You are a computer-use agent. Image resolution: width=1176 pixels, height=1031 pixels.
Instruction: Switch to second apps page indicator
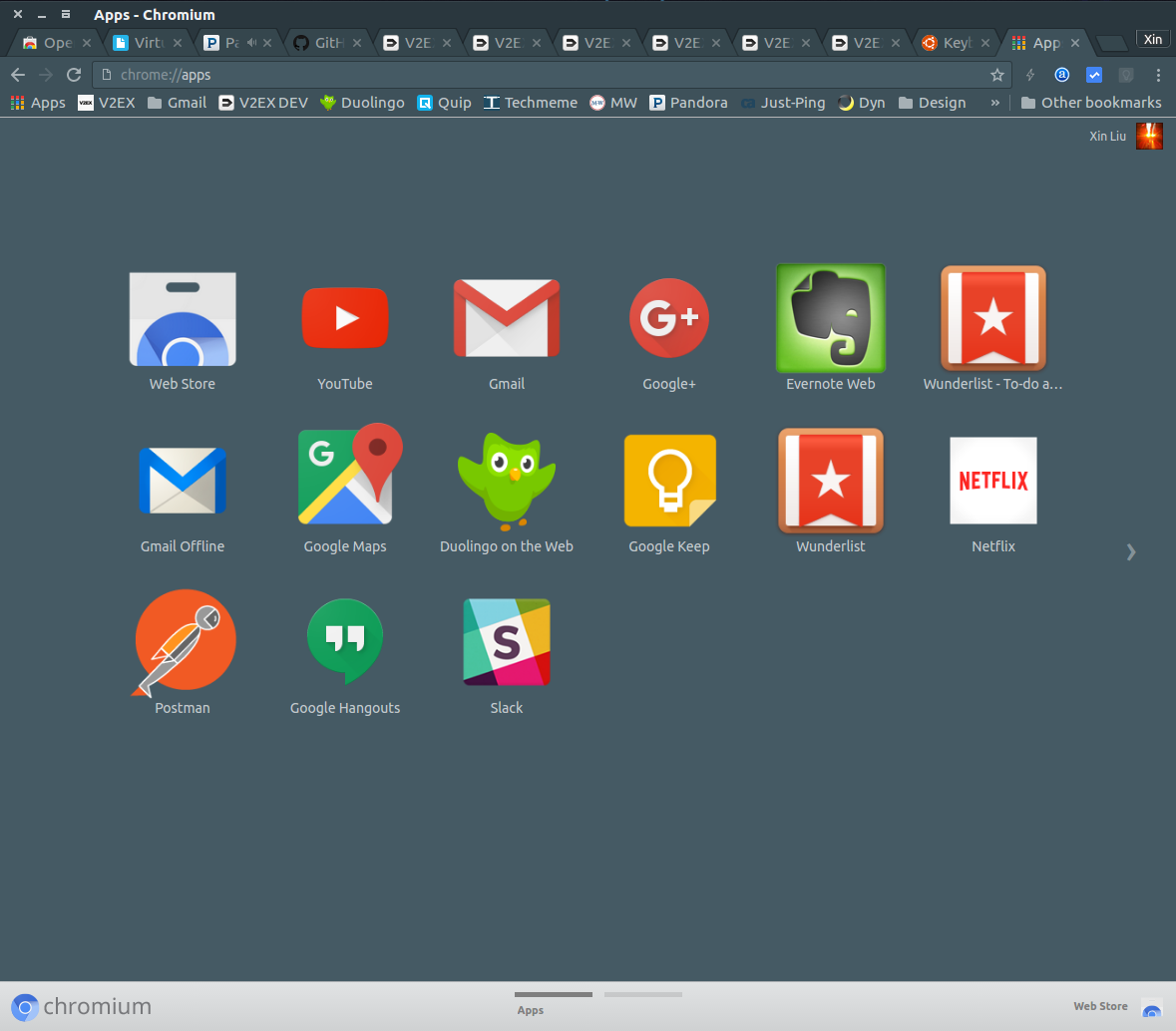point(643,995)
